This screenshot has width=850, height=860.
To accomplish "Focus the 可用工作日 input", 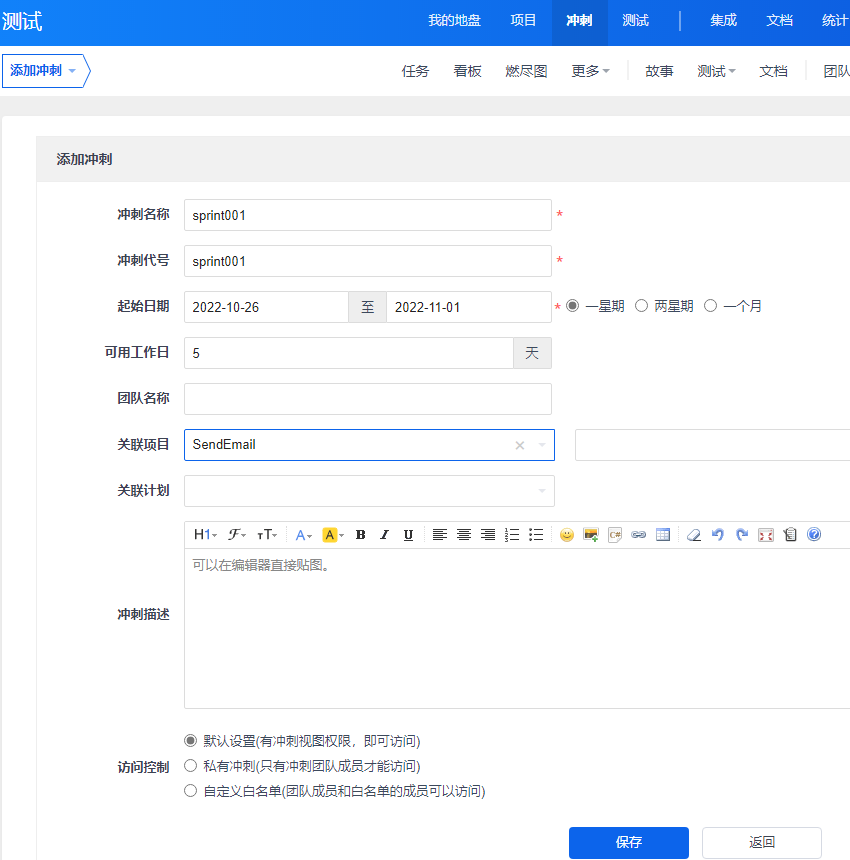I will pos(349,353).
